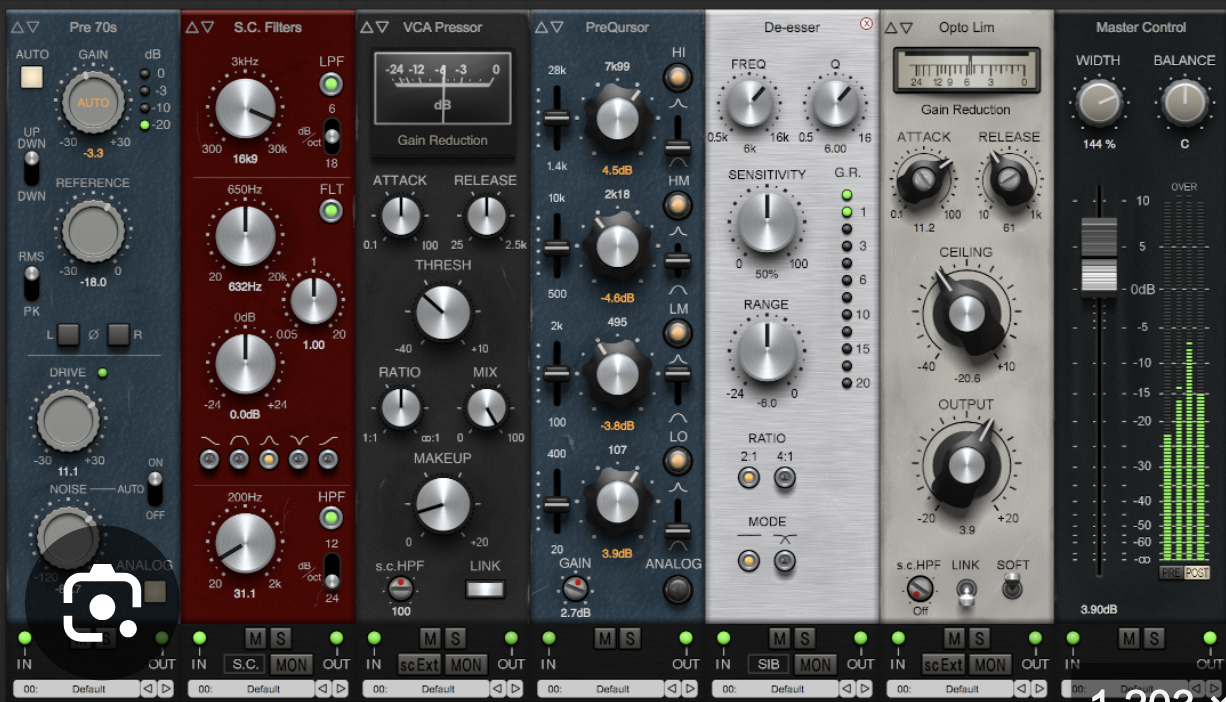Click MON under the Opto Lim module
This screenshot has width=1226, height=702.
click(990, 664)
